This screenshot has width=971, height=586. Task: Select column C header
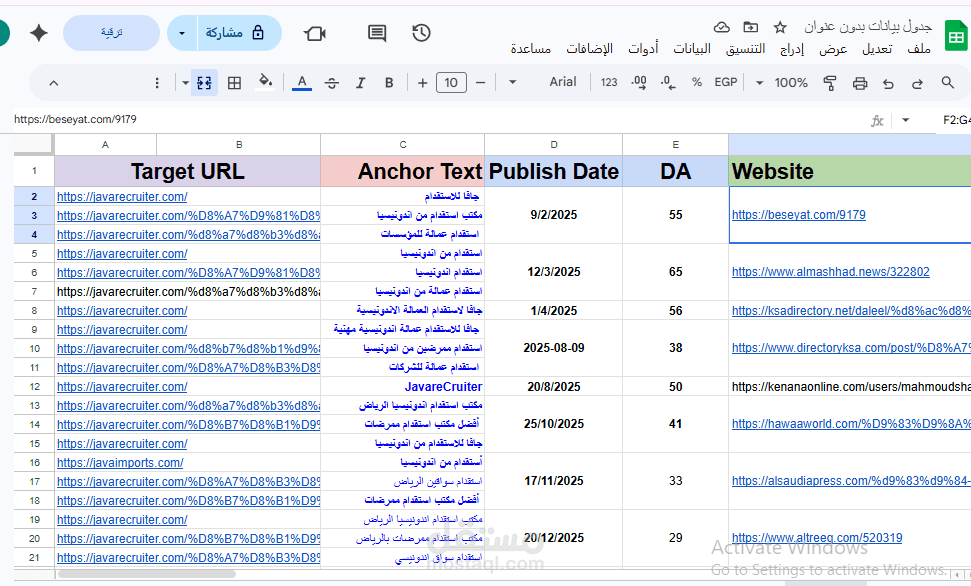tap(403, 144)
